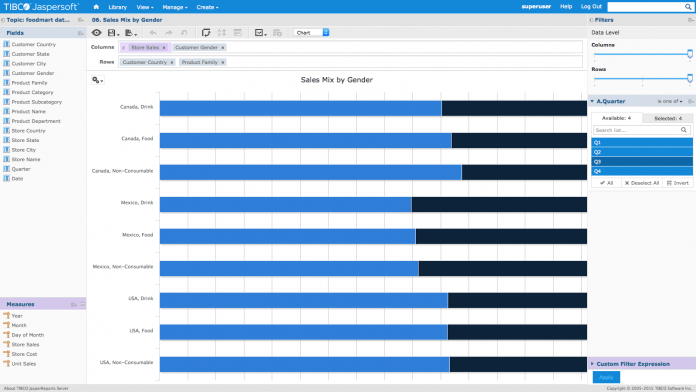Adjust the Columns data level slider
This screenshot has height=392, width=696.
pos(690,54)
